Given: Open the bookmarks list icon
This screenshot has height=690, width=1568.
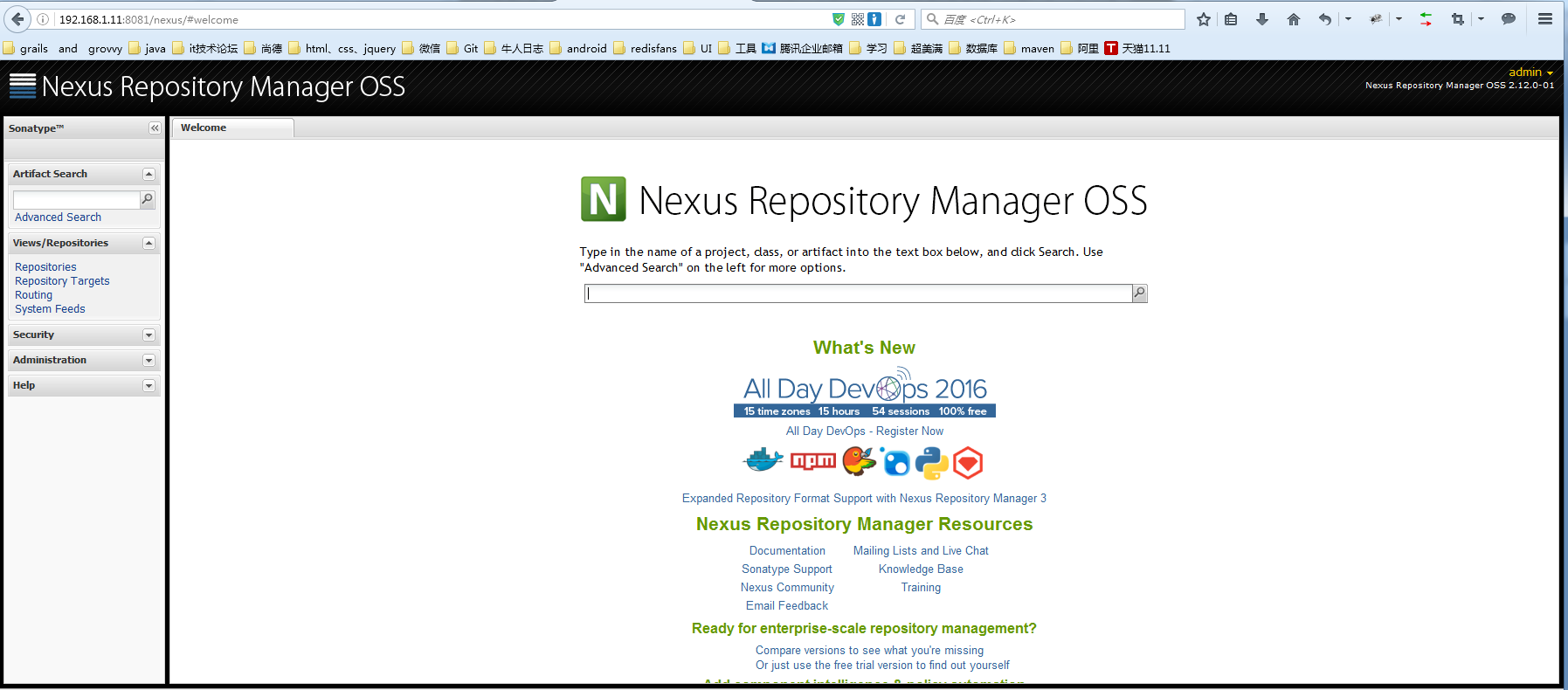Looking at the screenshot, I should (1231, 19).
